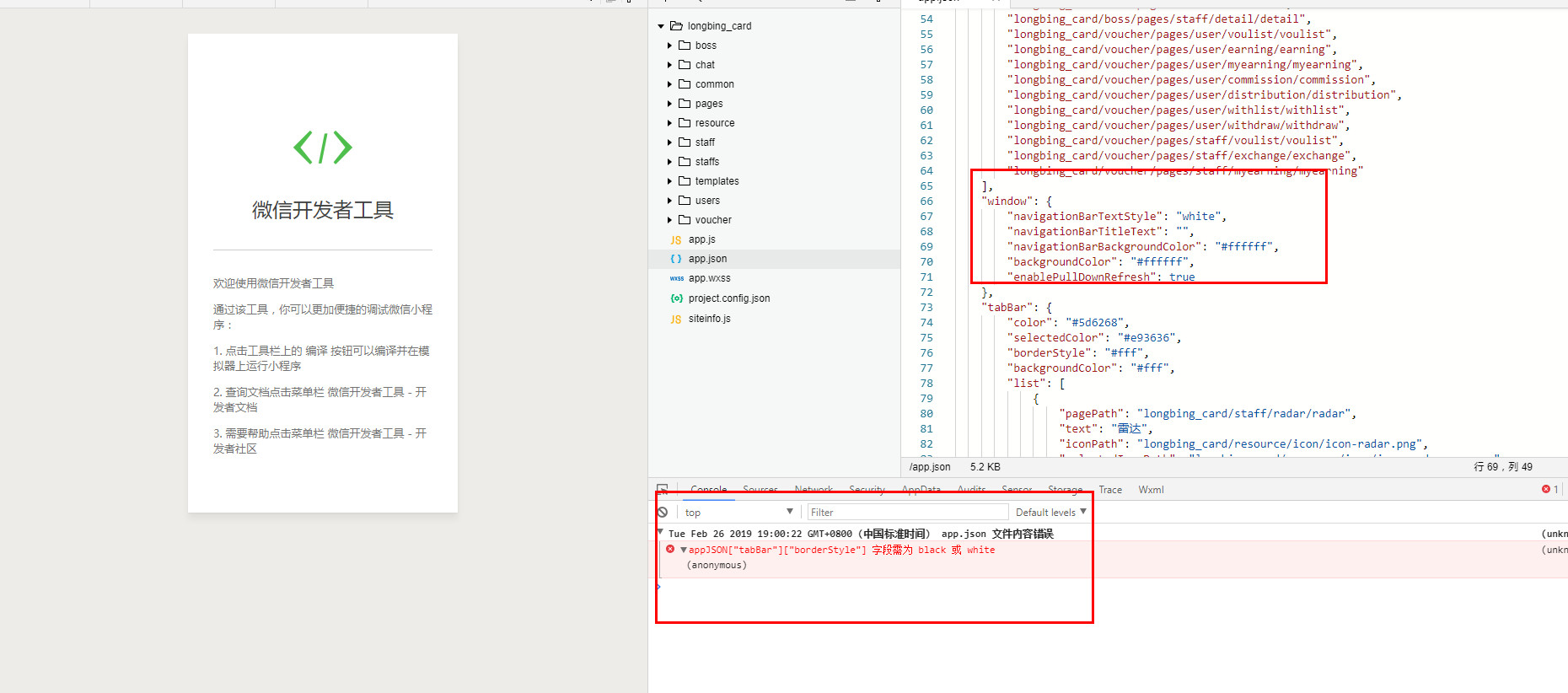Click the JS icon beside app.js
Image resolution: width=1568 pixels, height=693 pixels.
[676, 240]
